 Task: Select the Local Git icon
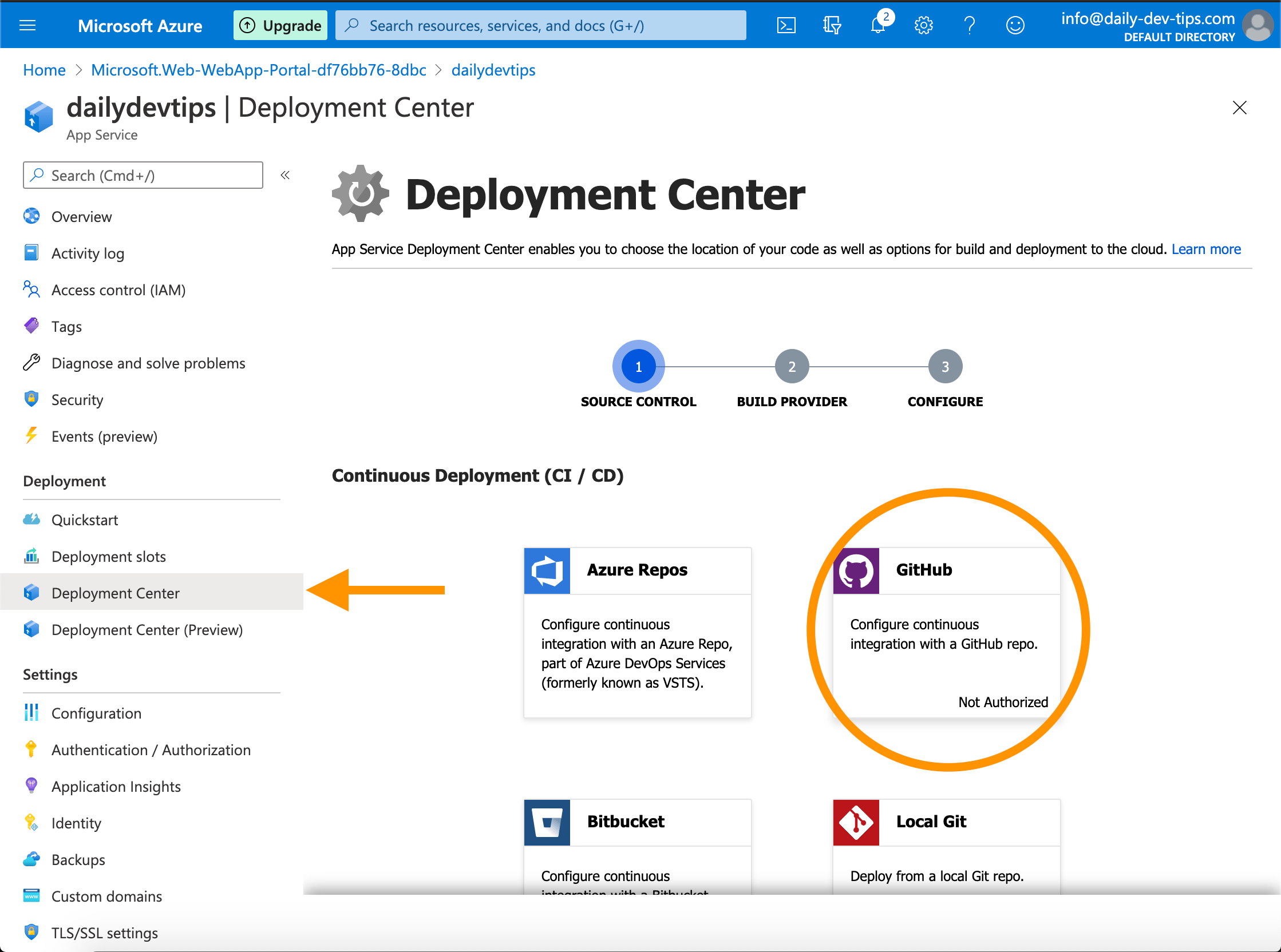pos(856,822)
